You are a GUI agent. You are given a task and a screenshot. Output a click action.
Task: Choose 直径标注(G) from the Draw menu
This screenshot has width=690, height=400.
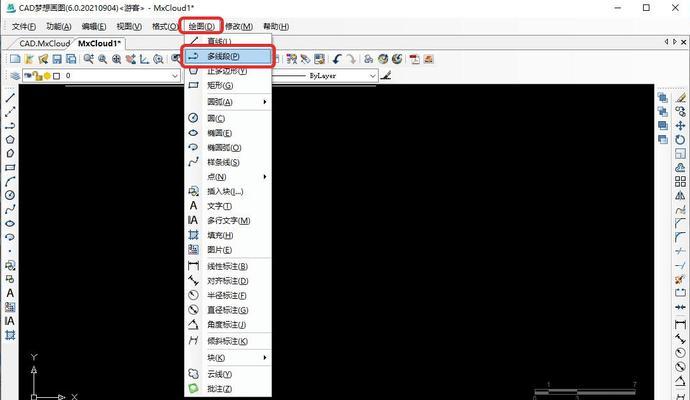point(228,310)
